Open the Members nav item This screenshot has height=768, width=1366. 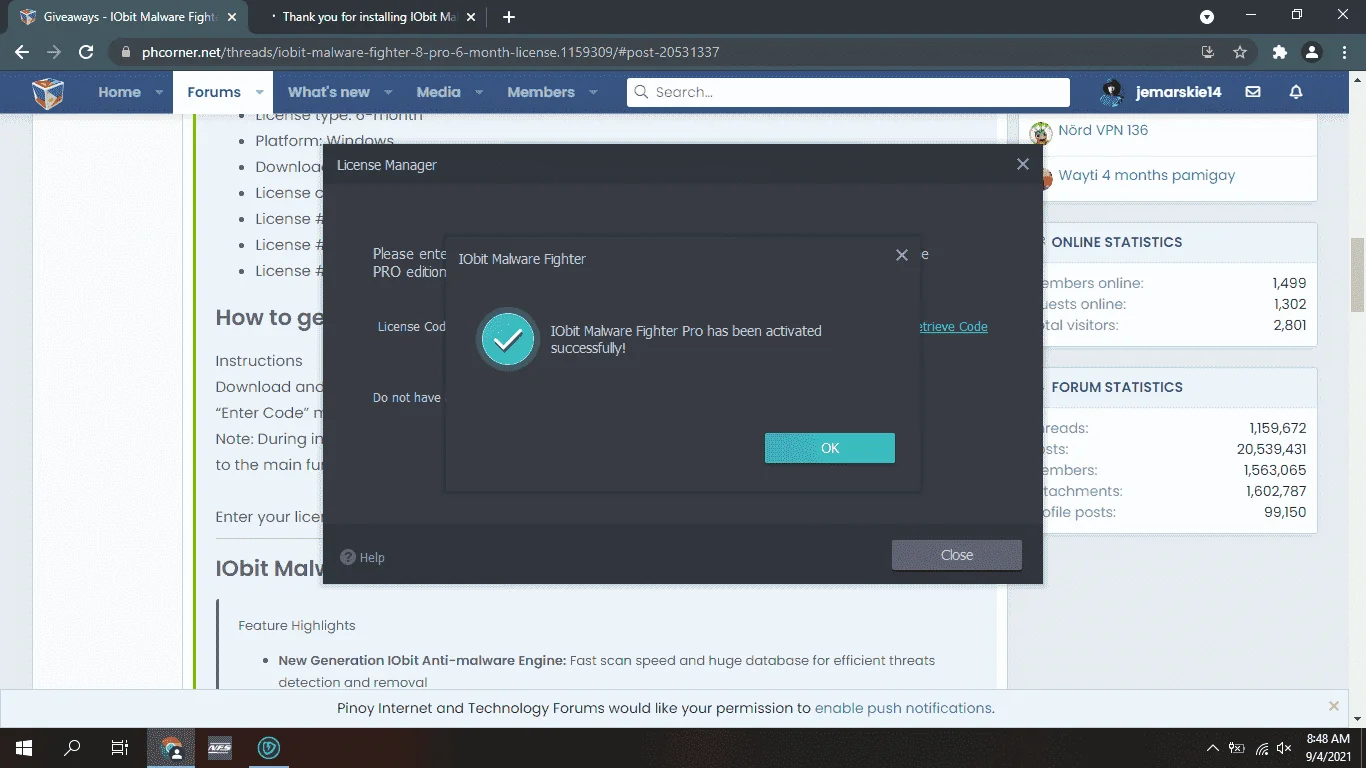point(541,92)
